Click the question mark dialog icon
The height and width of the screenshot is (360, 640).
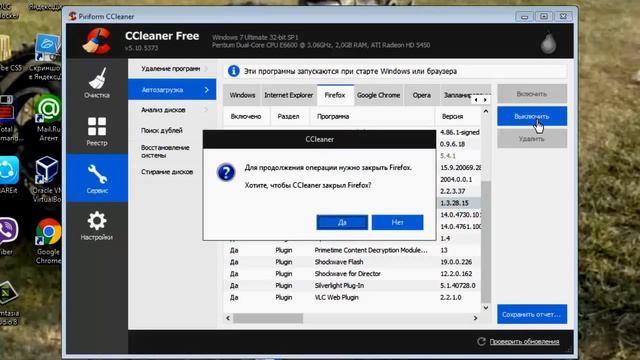[226, 173]
